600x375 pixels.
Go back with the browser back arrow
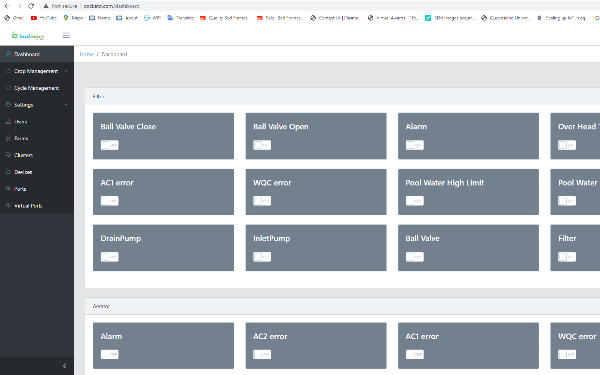[x=7, y=6]
